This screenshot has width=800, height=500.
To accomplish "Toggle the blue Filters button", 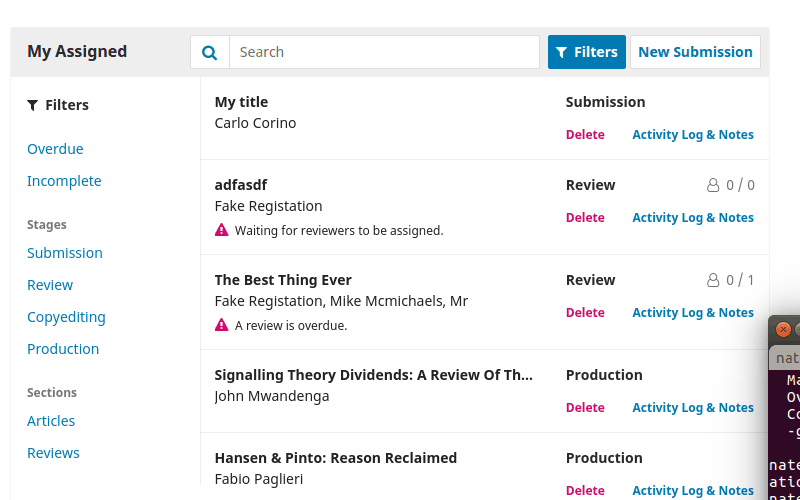I will [587, 52].
